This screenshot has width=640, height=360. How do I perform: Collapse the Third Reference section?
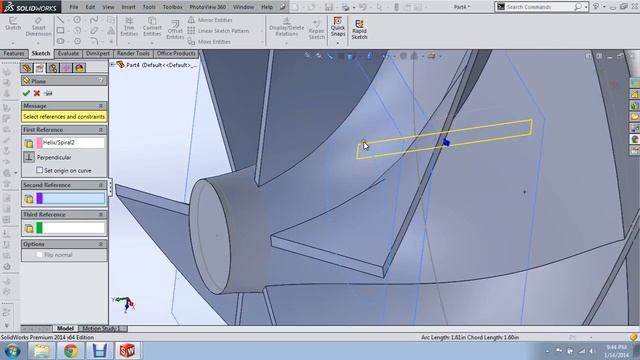click(x=101, y=214)
